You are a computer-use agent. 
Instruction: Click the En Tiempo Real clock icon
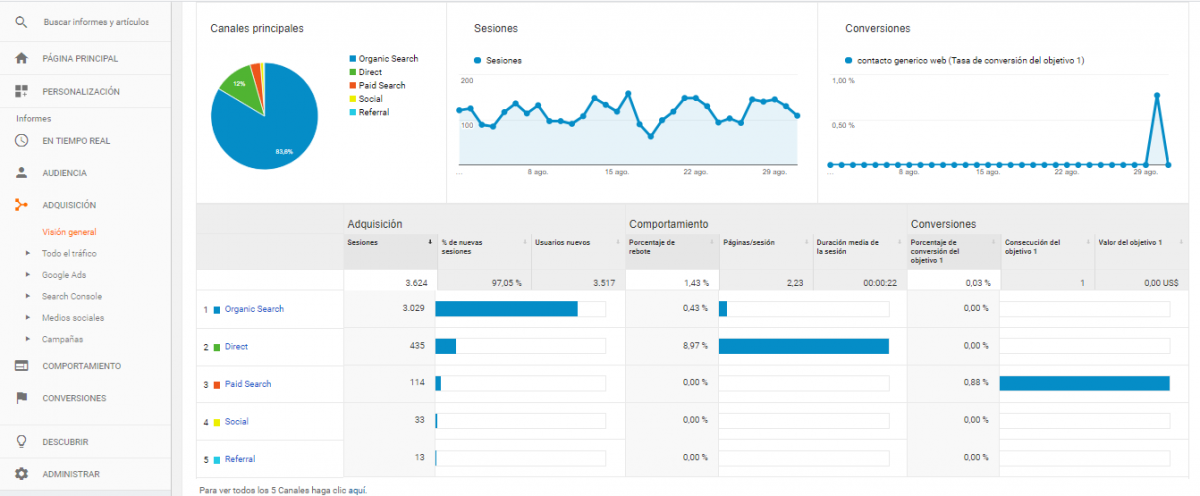21,140
